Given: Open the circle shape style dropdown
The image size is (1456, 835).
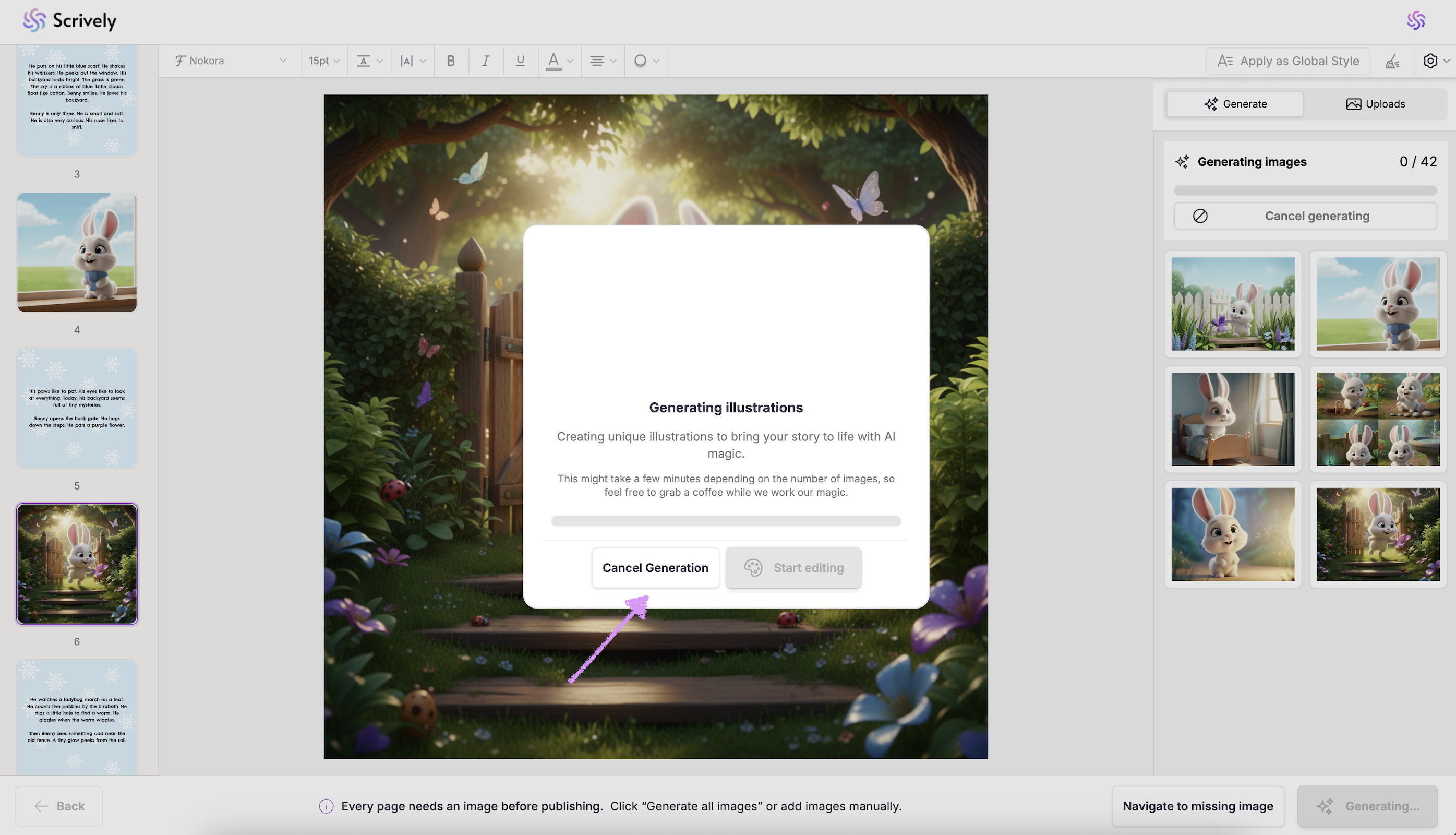Looking at the screenshot, I should tap(646, 61).
